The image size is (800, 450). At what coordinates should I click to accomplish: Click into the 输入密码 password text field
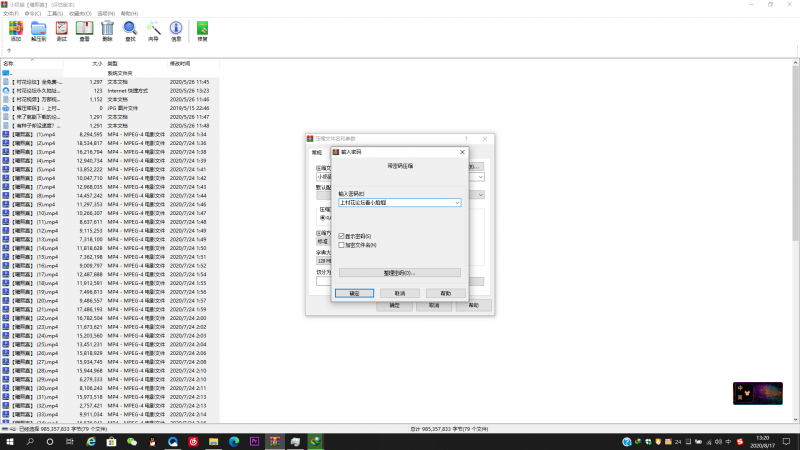pyautogui.click(x=395, y=202)
